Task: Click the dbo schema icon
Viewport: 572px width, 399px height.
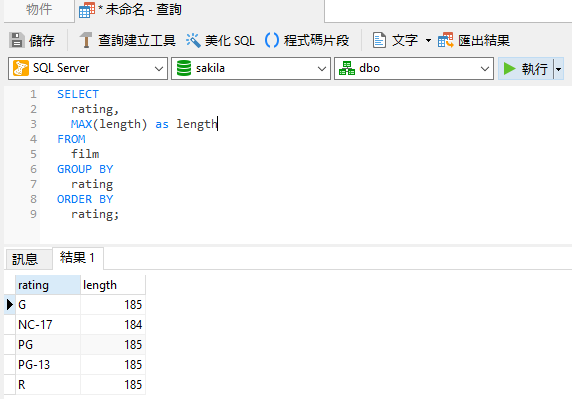Action: [x=347, y=68]
